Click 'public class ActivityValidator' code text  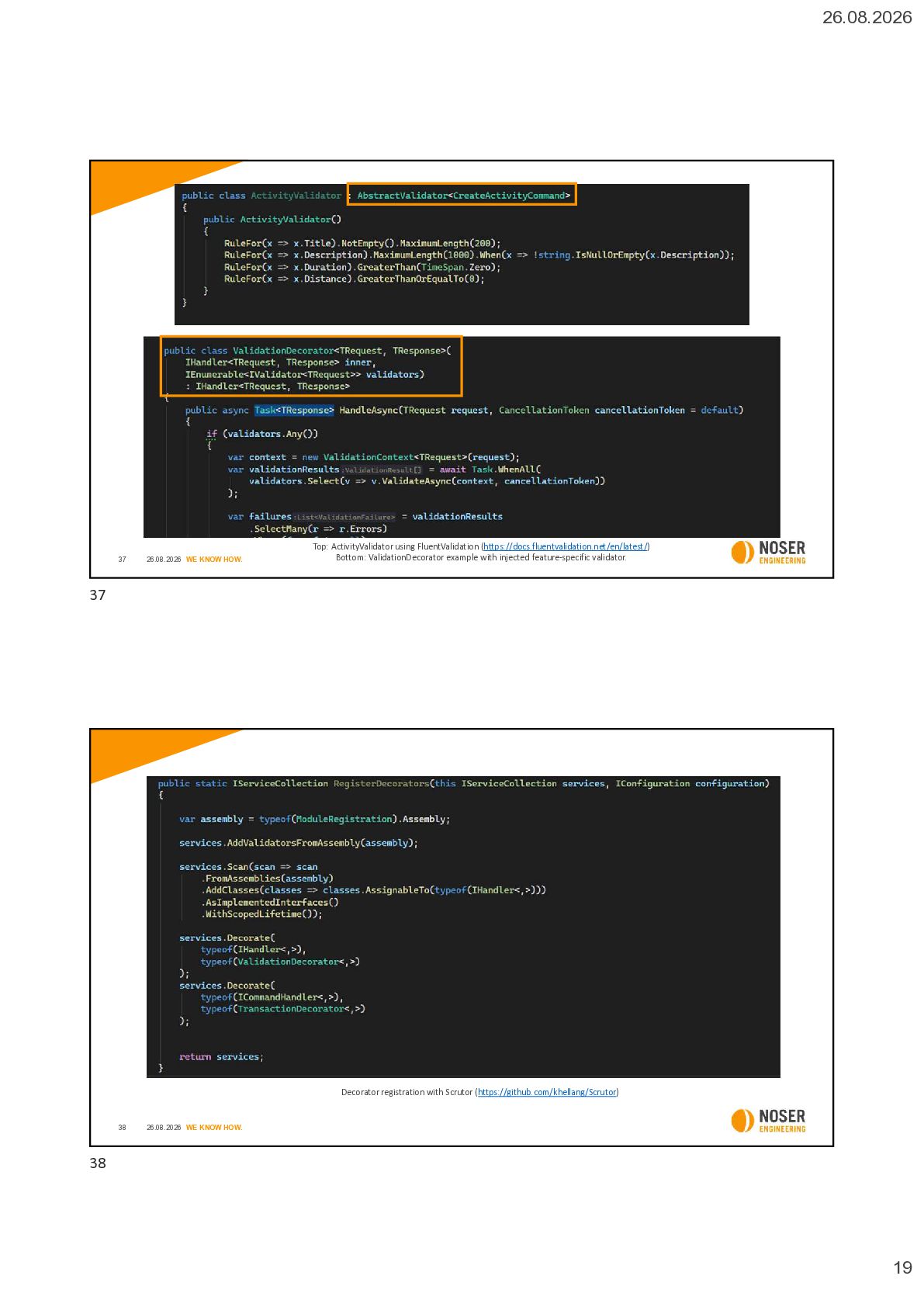tap(261, 196)
